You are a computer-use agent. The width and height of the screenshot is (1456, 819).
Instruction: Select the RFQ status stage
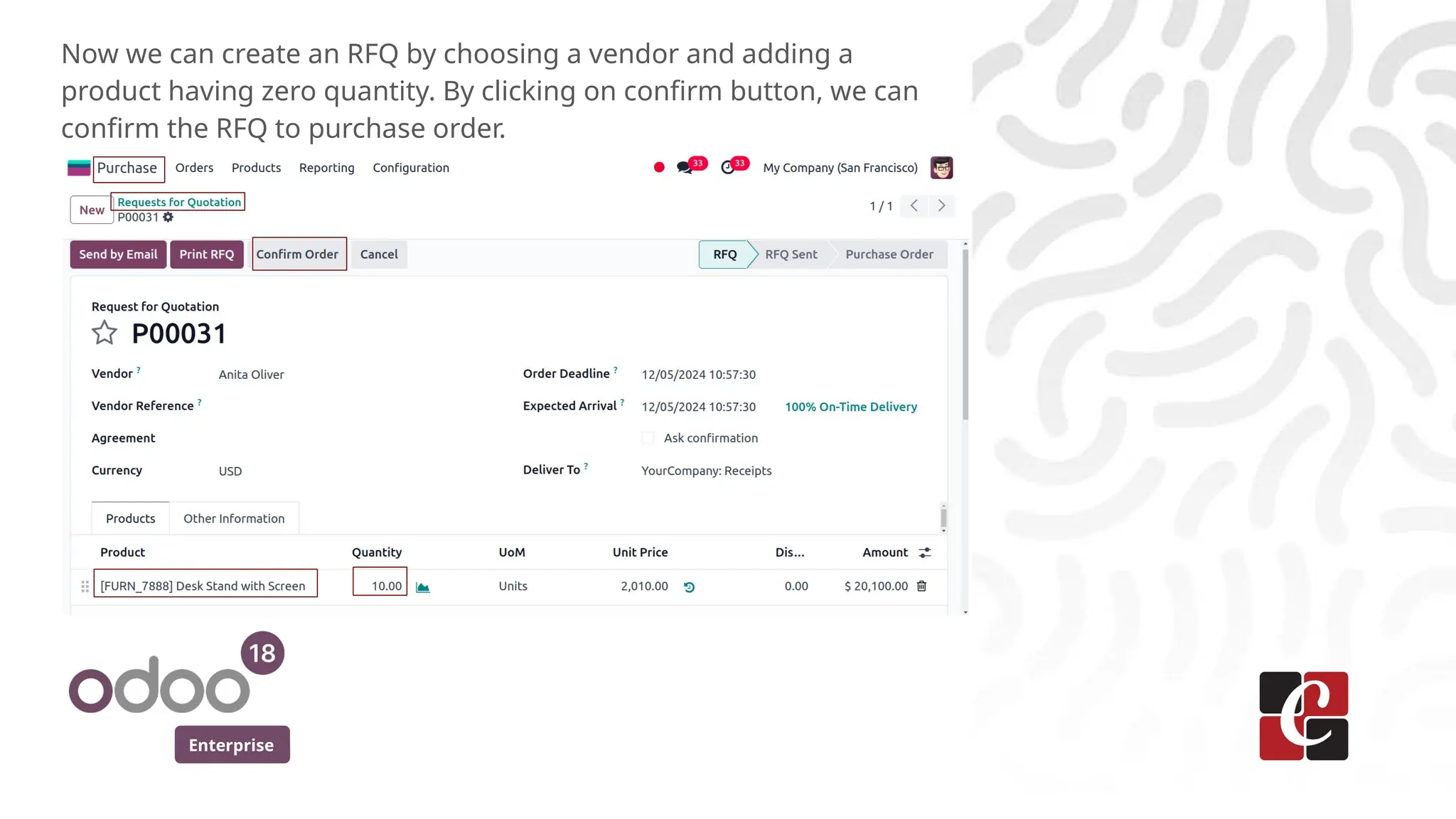[x=724, y=254]
